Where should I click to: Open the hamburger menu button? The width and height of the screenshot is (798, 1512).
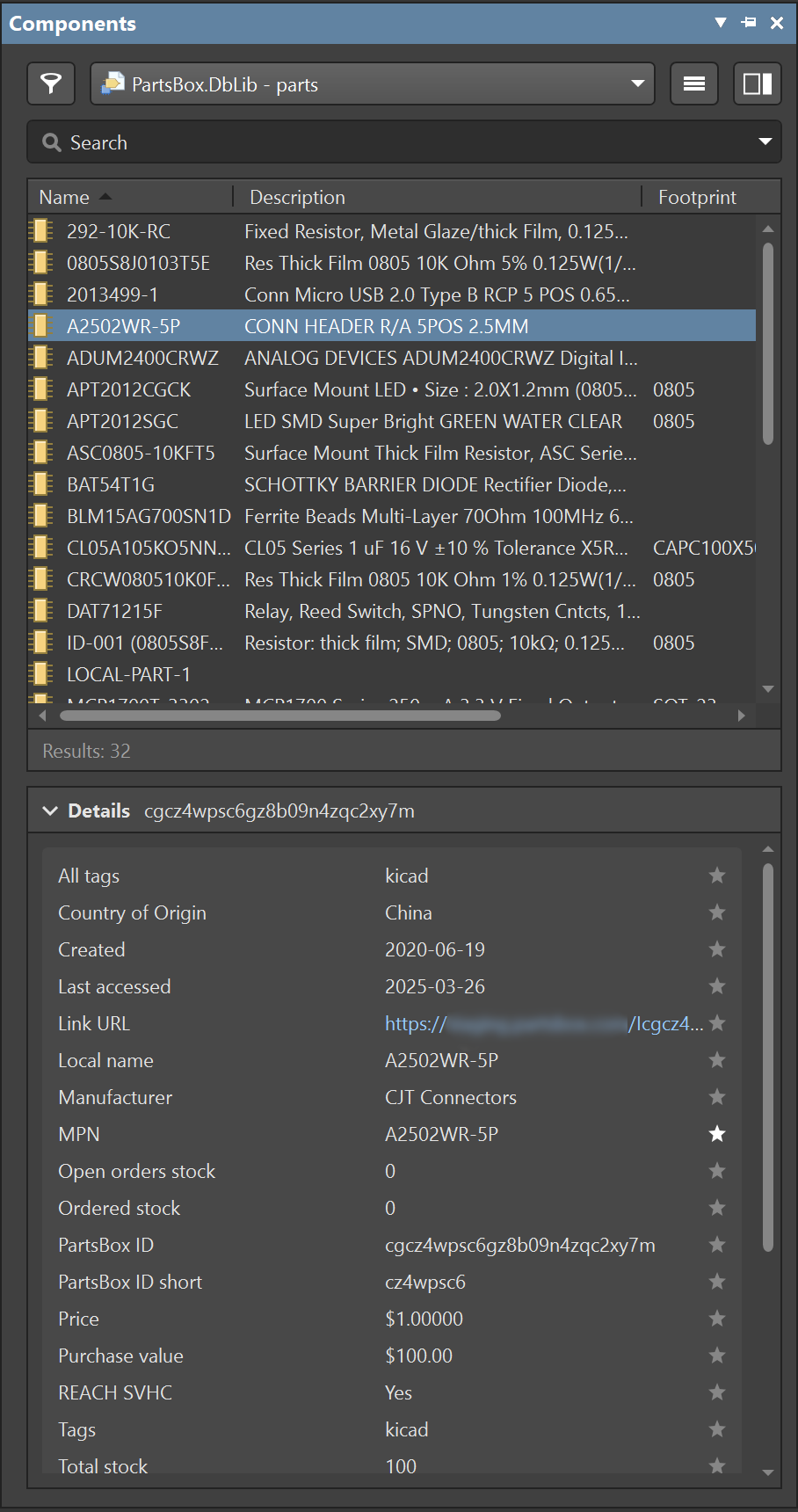coord(693,84)
